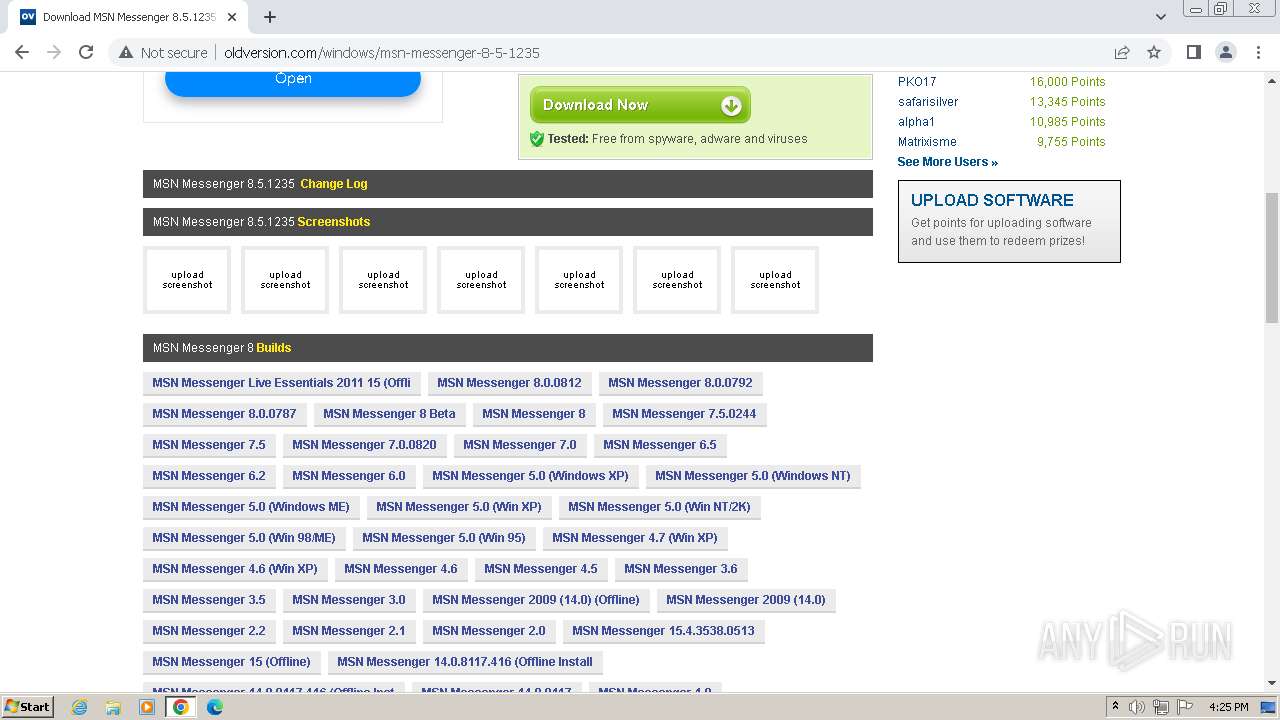The height and width of the screenshot is (720, 1280).
Task: Select MSN Messenger 15 (Offline) build
Action: coord(231,662)
